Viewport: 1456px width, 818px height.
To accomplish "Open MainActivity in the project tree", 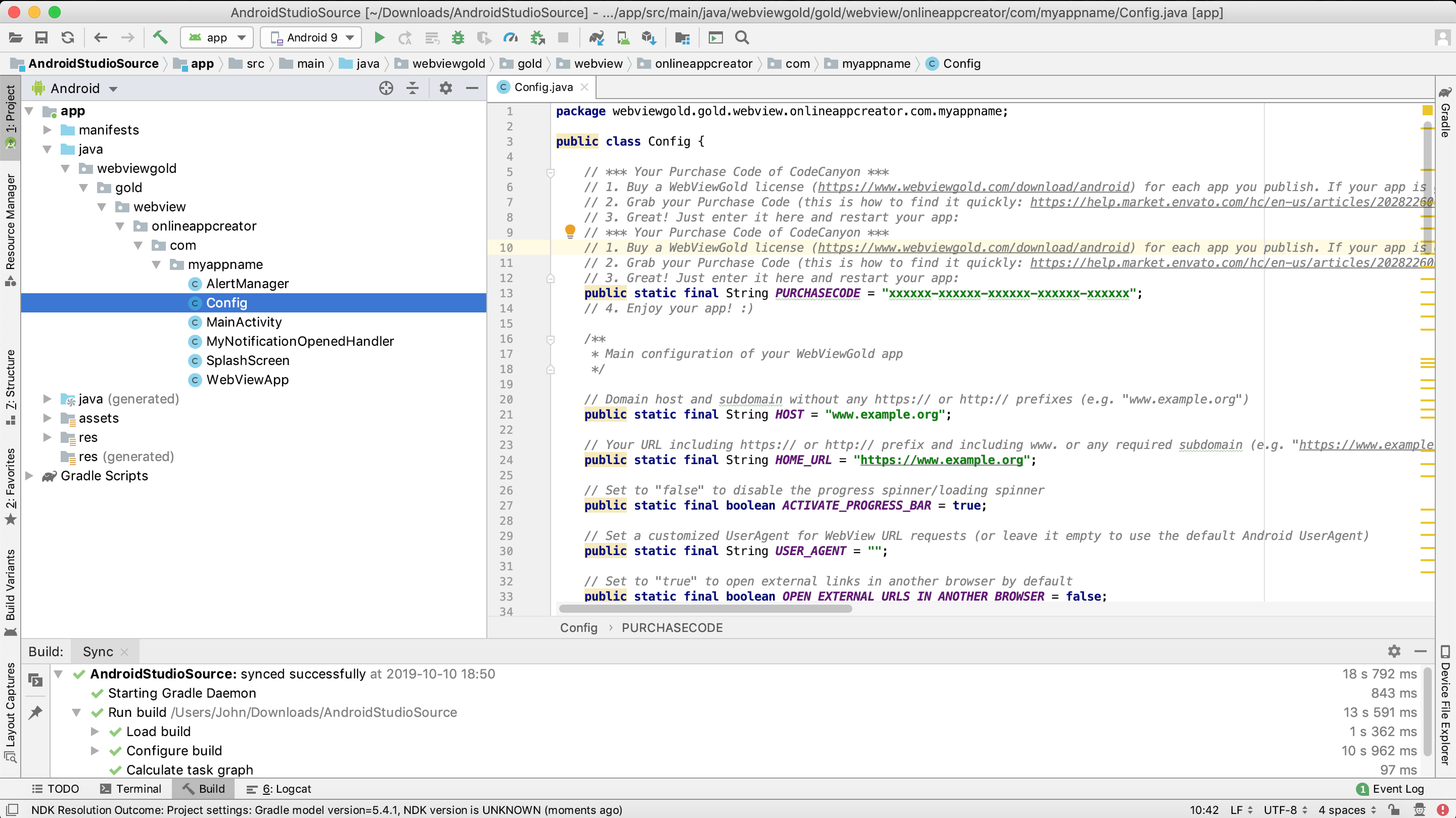I will [x=244, y=322].
